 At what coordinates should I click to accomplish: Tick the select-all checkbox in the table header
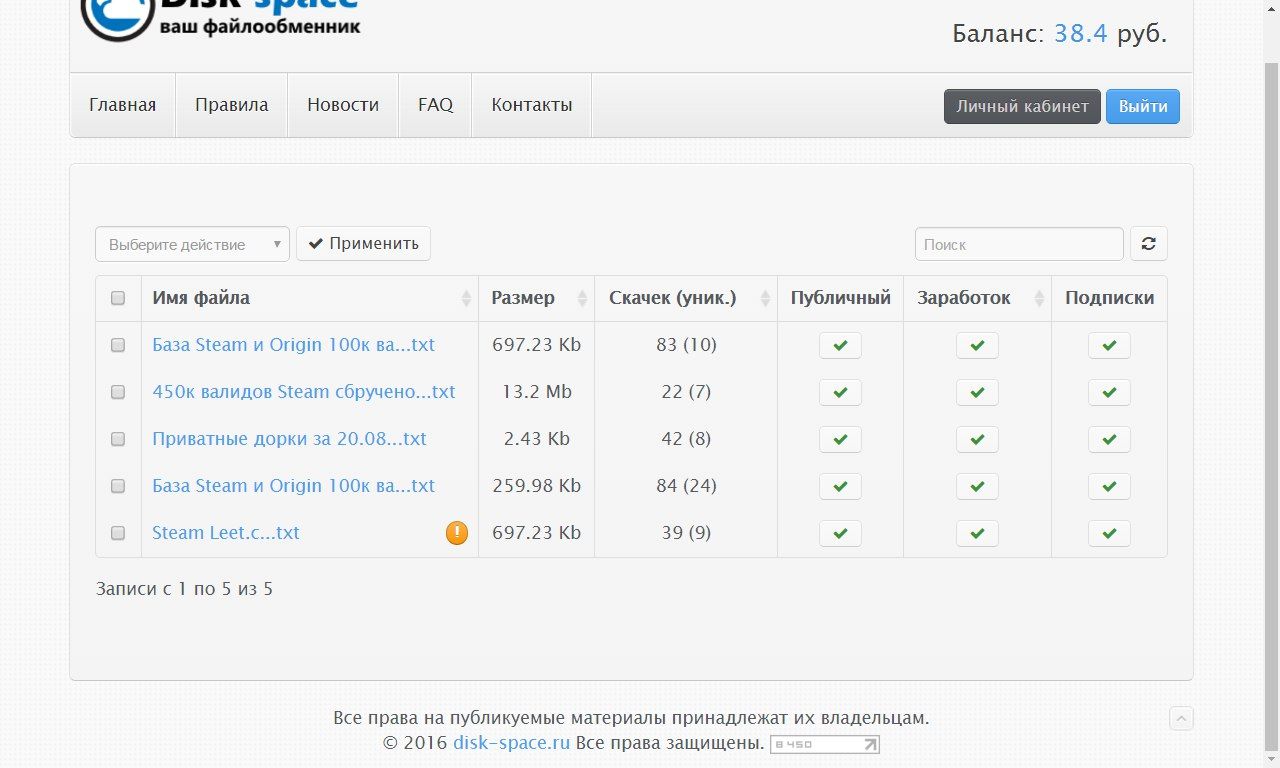118,298
